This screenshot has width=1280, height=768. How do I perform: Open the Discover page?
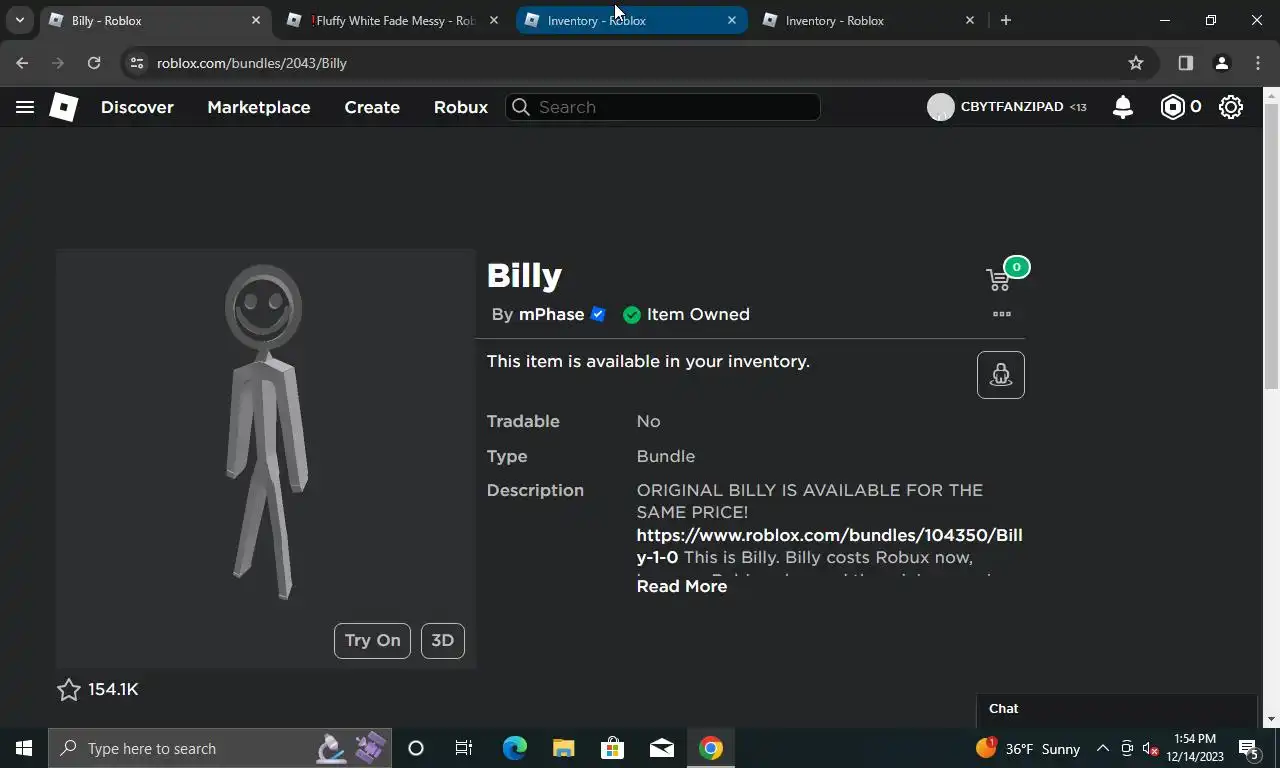[137, 107]
